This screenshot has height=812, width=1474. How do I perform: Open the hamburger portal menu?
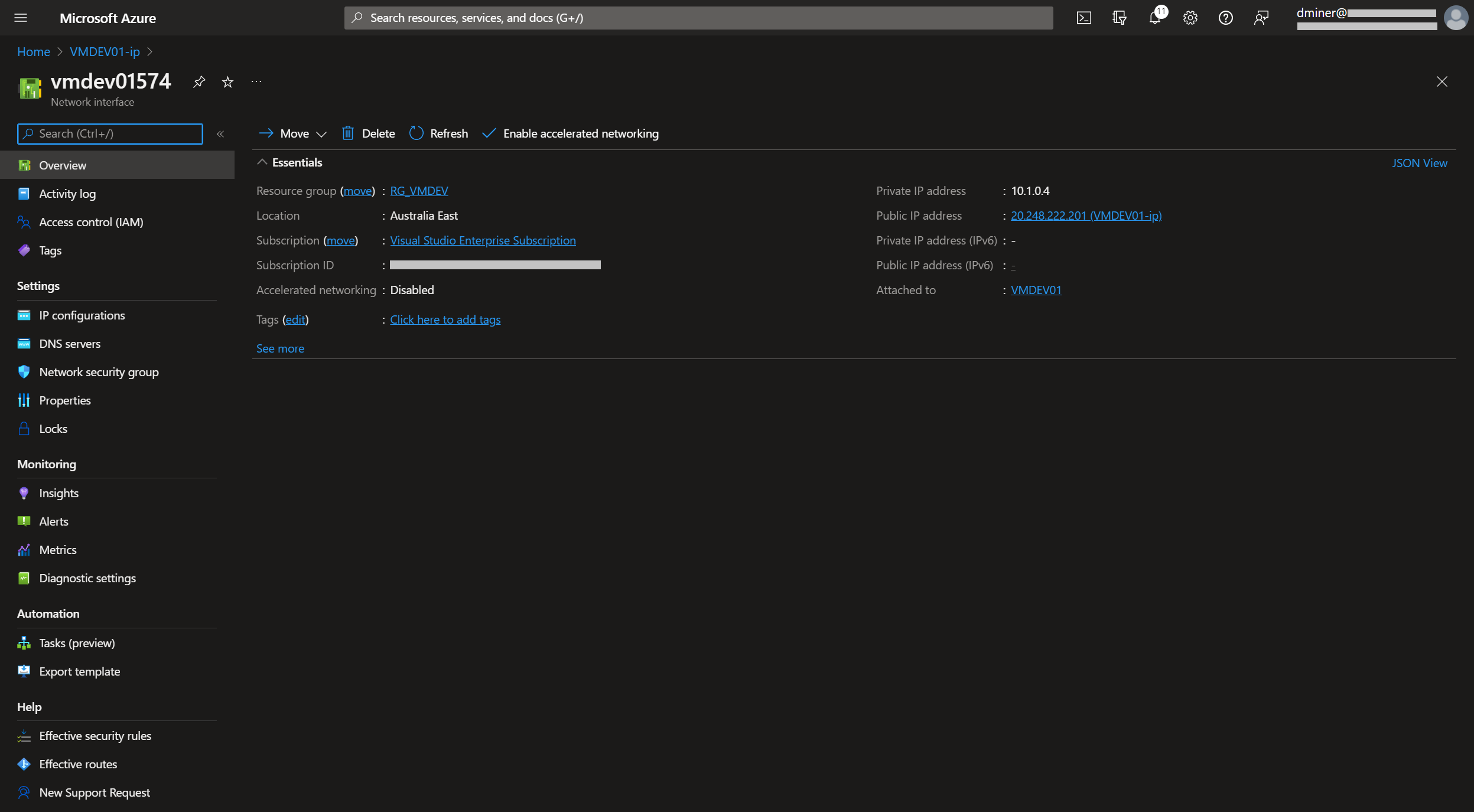[21, 18]
